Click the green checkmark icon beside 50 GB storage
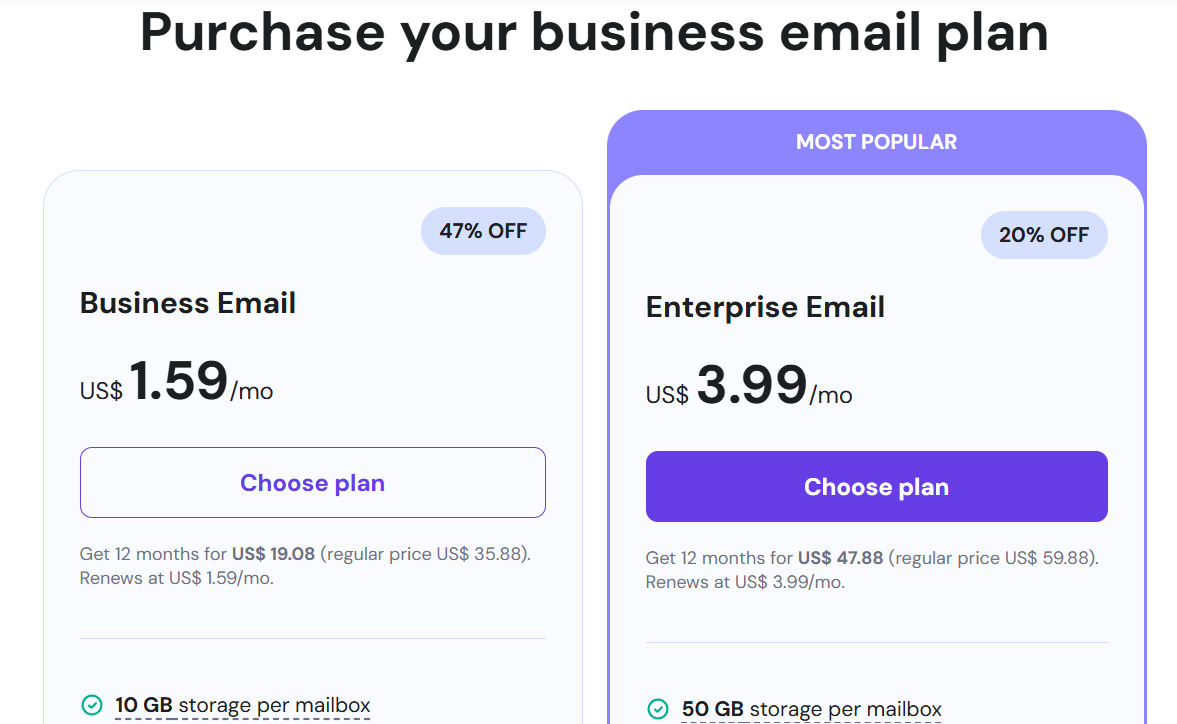 [657, 709]
